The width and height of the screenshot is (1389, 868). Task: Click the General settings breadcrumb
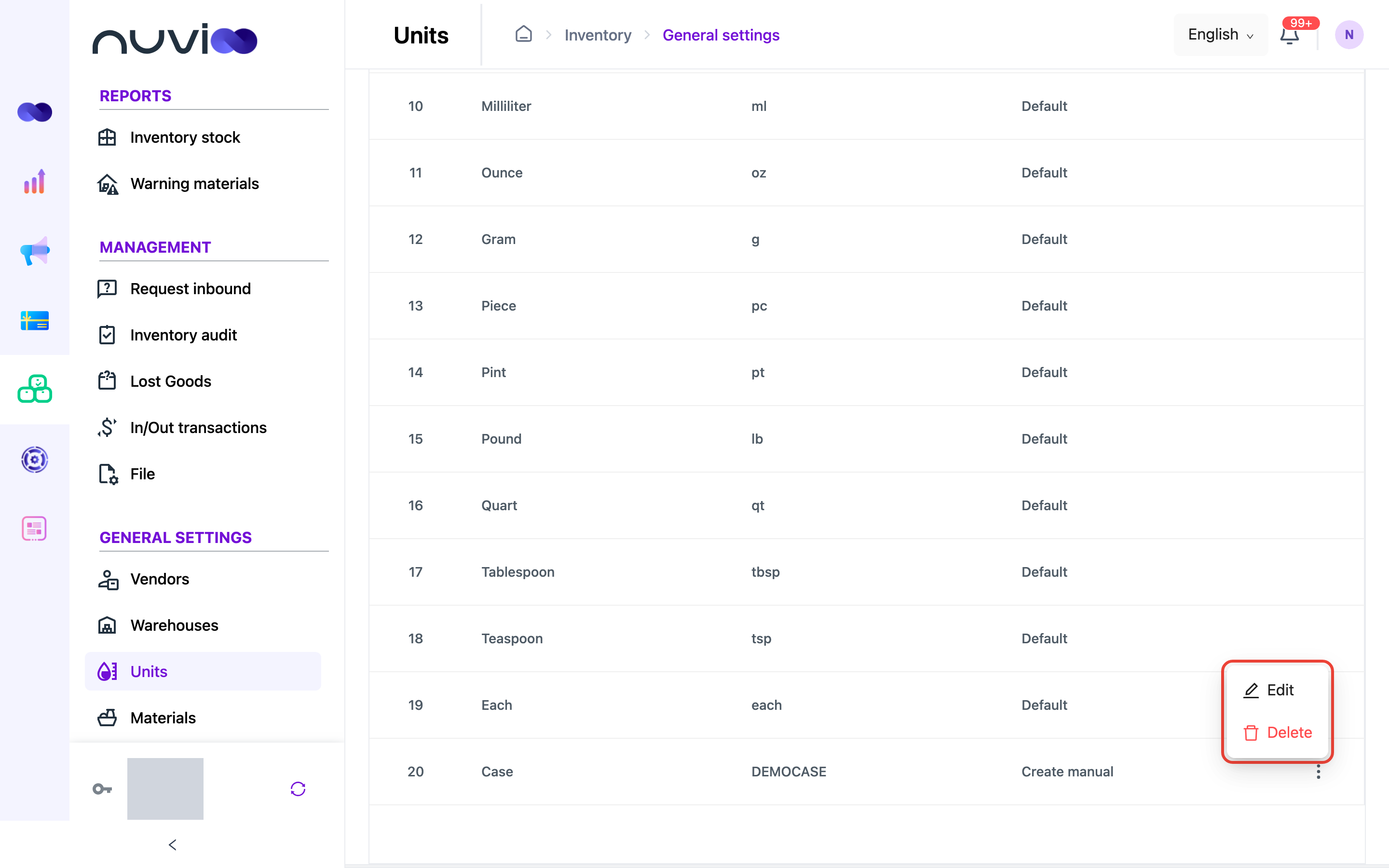[721, 35]
